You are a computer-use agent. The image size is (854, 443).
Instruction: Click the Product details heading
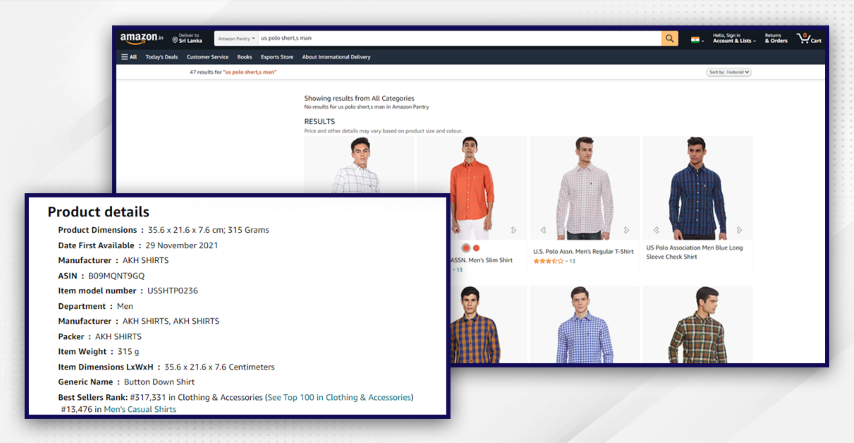[98, 212]
